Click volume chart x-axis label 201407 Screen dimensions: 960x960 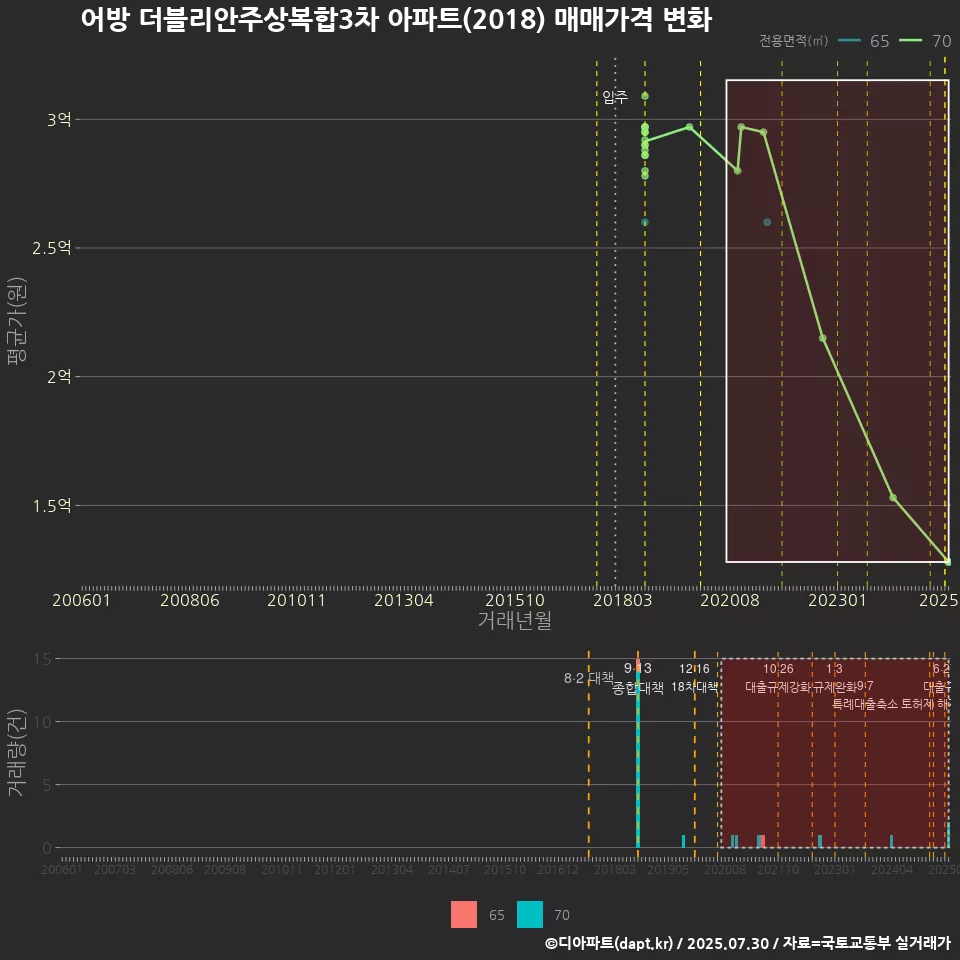(x=448, y=869)
